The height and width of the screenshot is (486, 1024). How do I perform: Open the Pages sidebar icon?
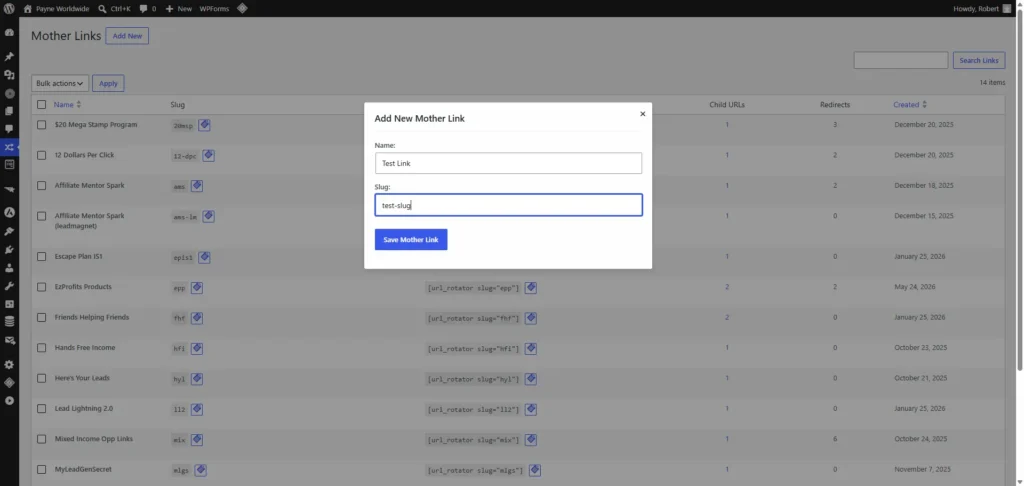[x=9, y=111]
